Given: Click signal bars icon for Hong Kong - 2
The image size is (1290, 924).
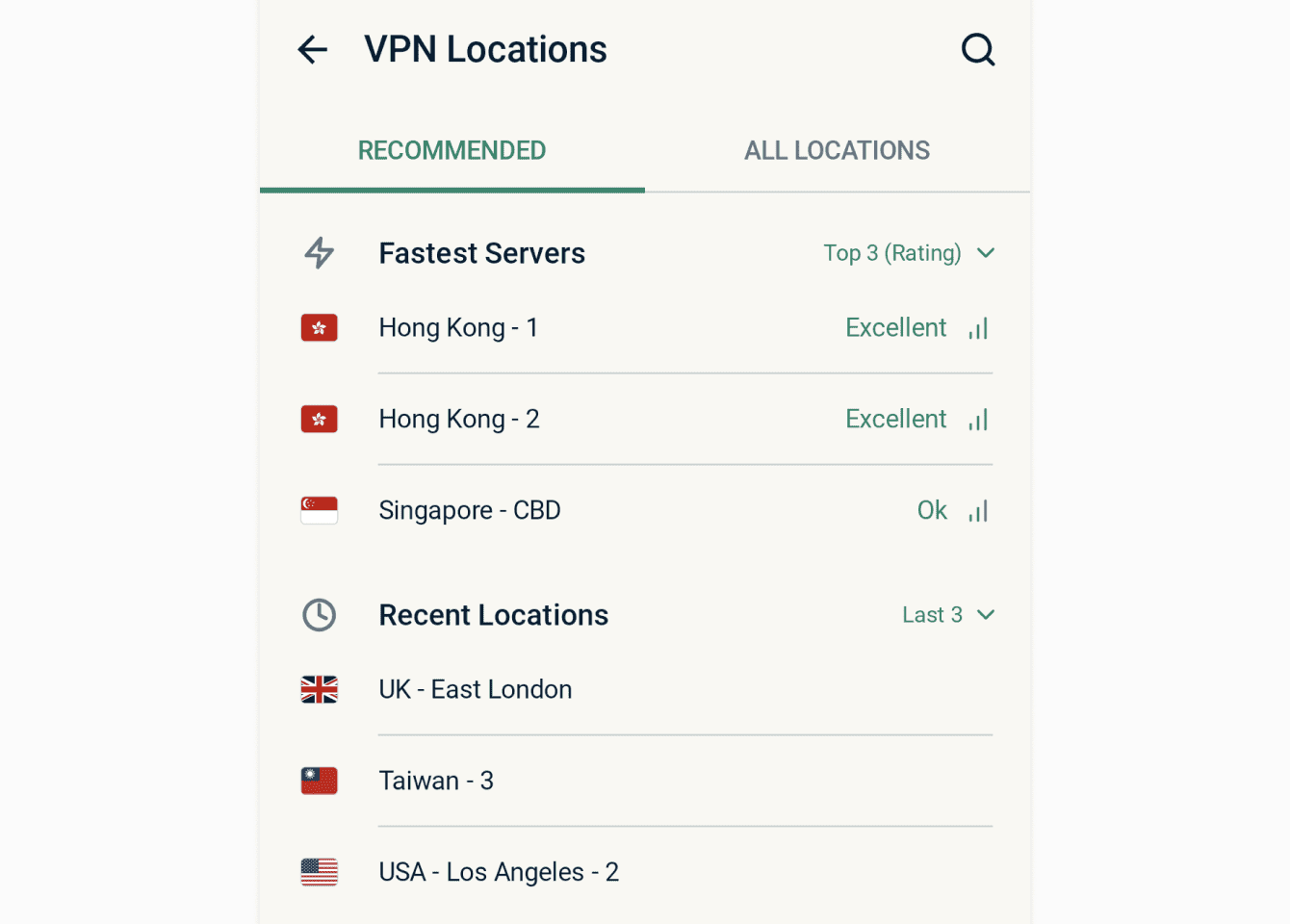Looking at the screenshot, I should [x=978, y=420].
